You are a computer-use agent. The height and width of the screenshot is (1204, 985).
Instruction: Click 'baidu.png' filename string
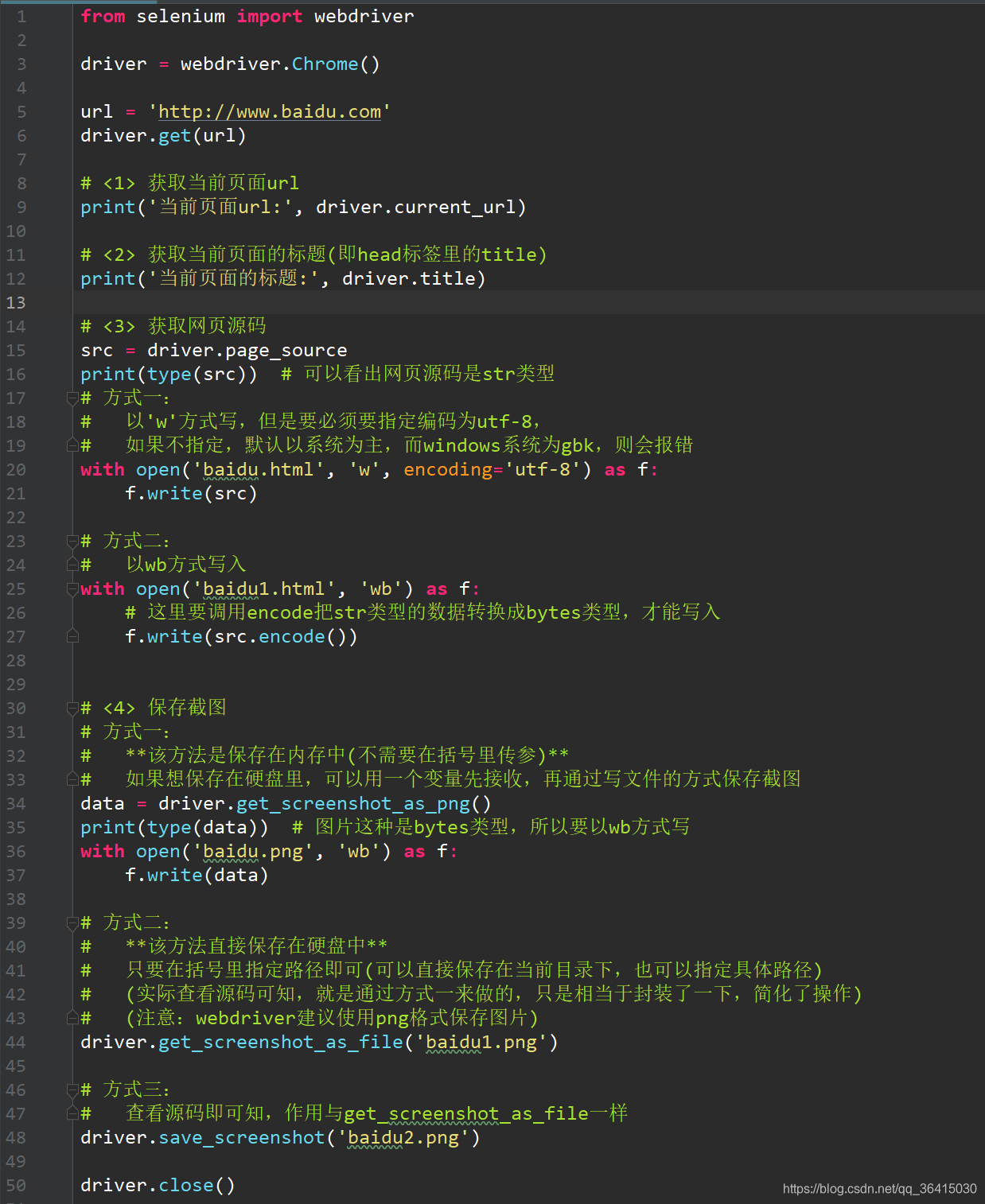tap(253, 851)
